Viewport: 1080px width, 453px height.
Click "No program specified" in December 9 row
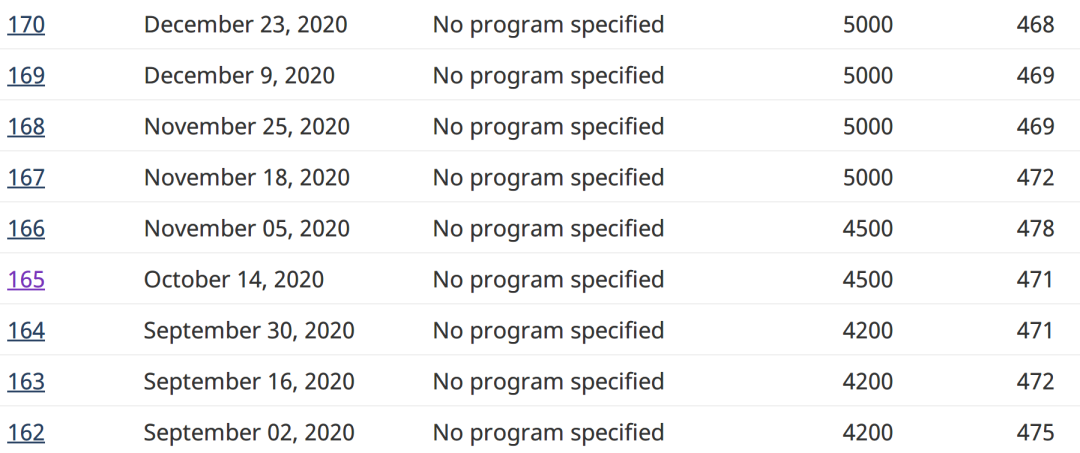coord(548,76)
